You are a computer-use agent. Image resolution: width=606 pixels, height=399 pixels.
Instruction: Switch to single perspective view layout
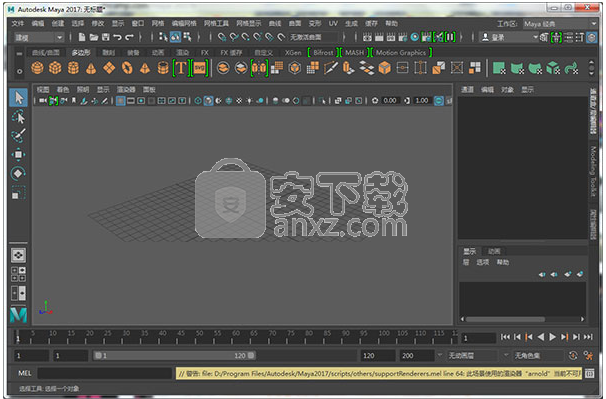[19, 255]
